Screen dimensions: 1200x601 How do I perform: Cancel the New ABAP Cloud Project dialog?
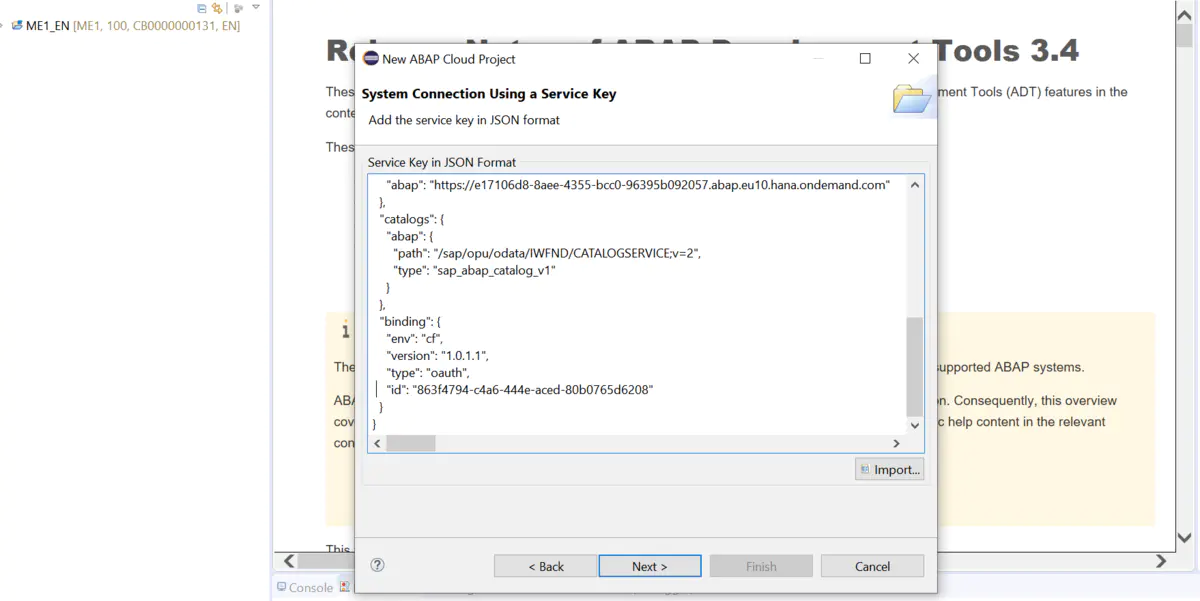[x=872, y=566]
